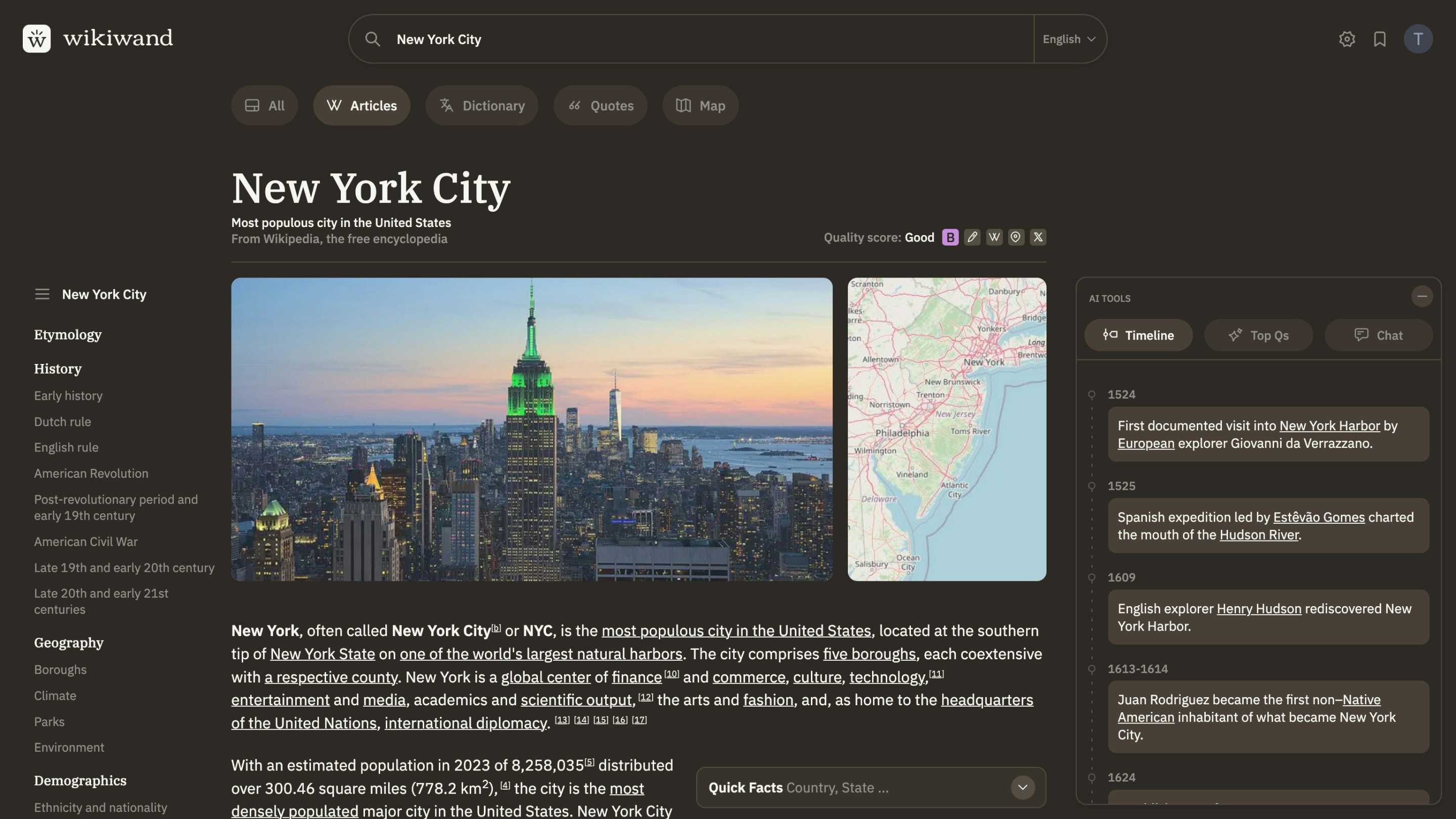The height and width of the screenshot is (819, 1456).
Task: Jump to Dutch rule section
Action: coord(62,422)
